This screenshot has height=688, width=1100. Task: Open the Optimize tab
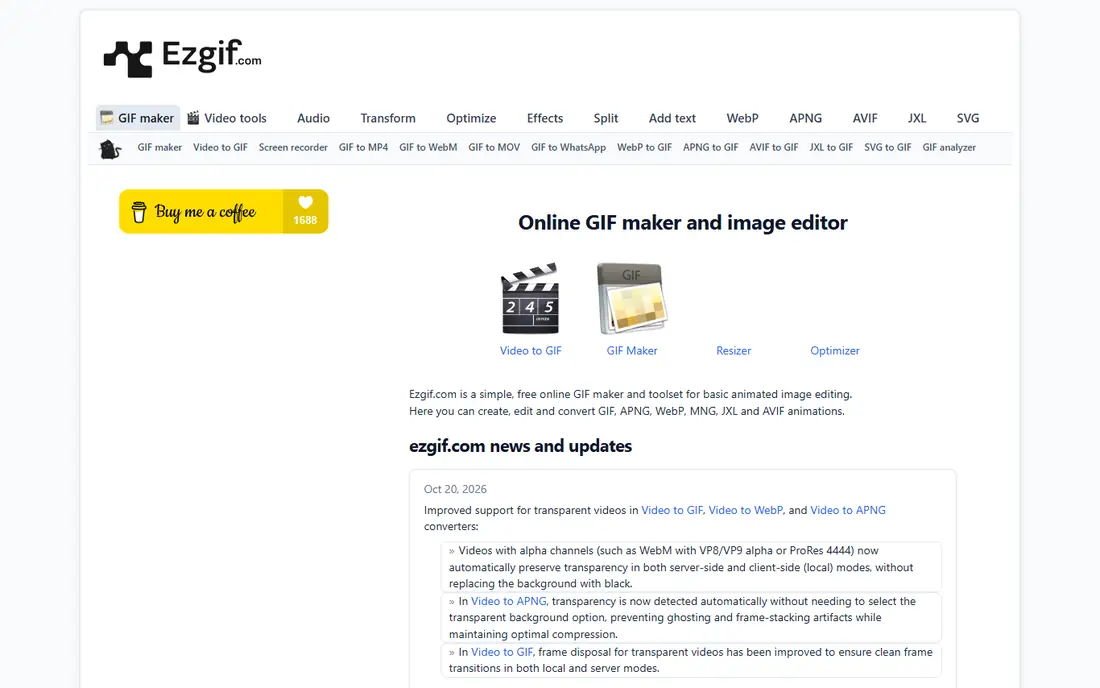[471, 118]
